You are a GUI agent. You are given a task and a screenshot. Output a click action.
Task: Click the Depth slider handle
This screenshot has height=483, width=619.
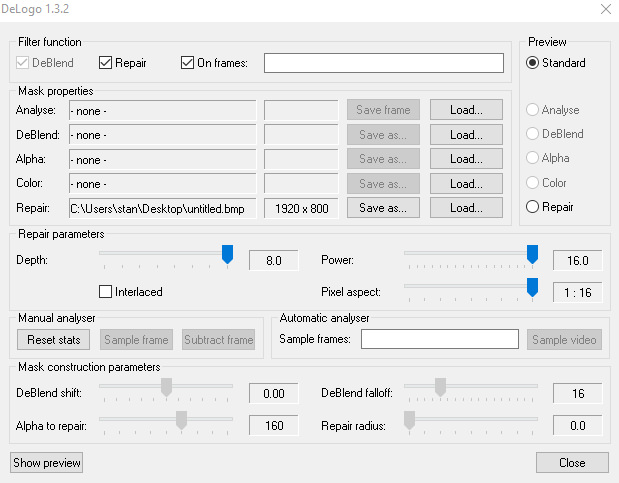[x=227, y=254]
